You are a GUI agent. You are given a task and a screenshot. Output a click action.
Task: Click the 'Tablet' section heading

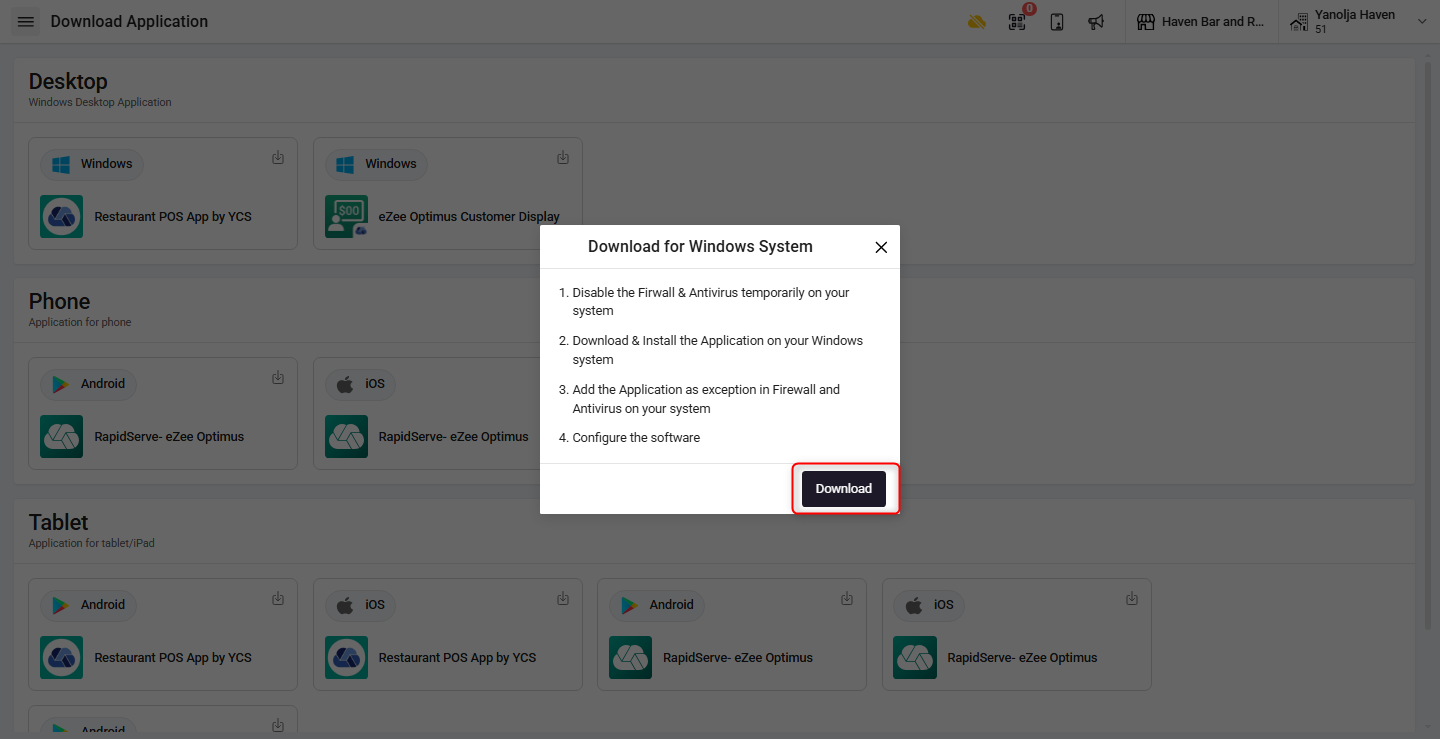pos(58,523)
